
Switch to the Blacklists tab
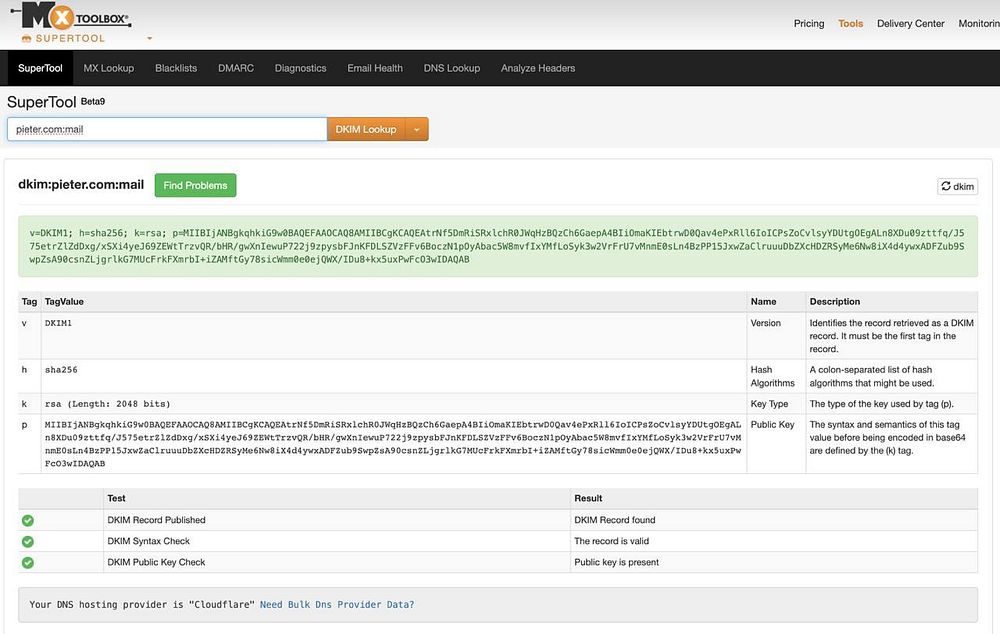point(176,68)
